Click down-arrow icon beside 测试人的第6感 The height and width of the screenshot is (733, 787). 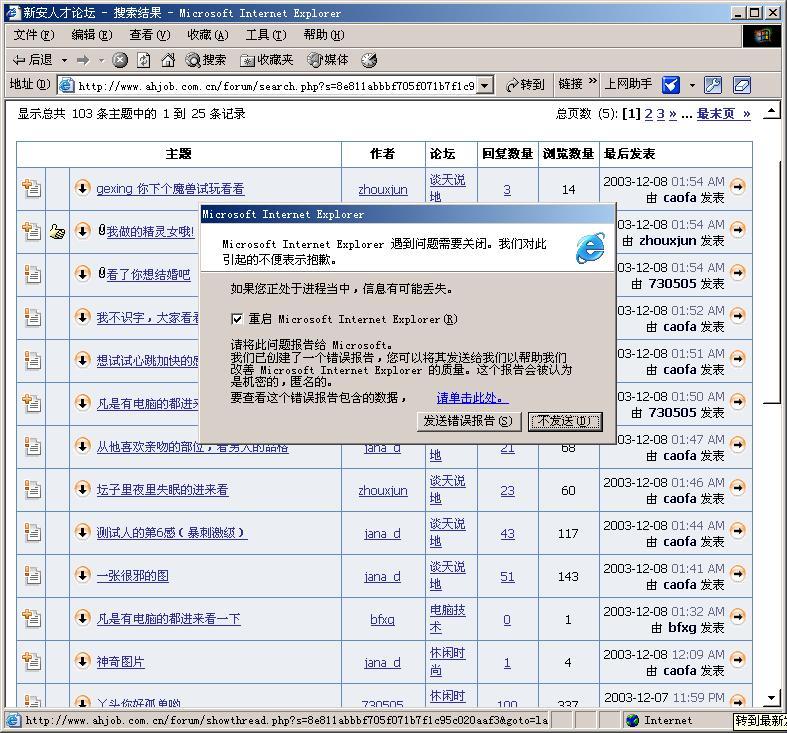(82, 531)
